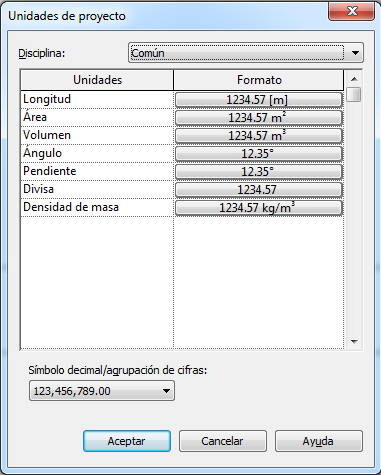This screenshot has height=475, width=381.
Task: Edit the Ángulo format button
Action: (x=259, y=154)
